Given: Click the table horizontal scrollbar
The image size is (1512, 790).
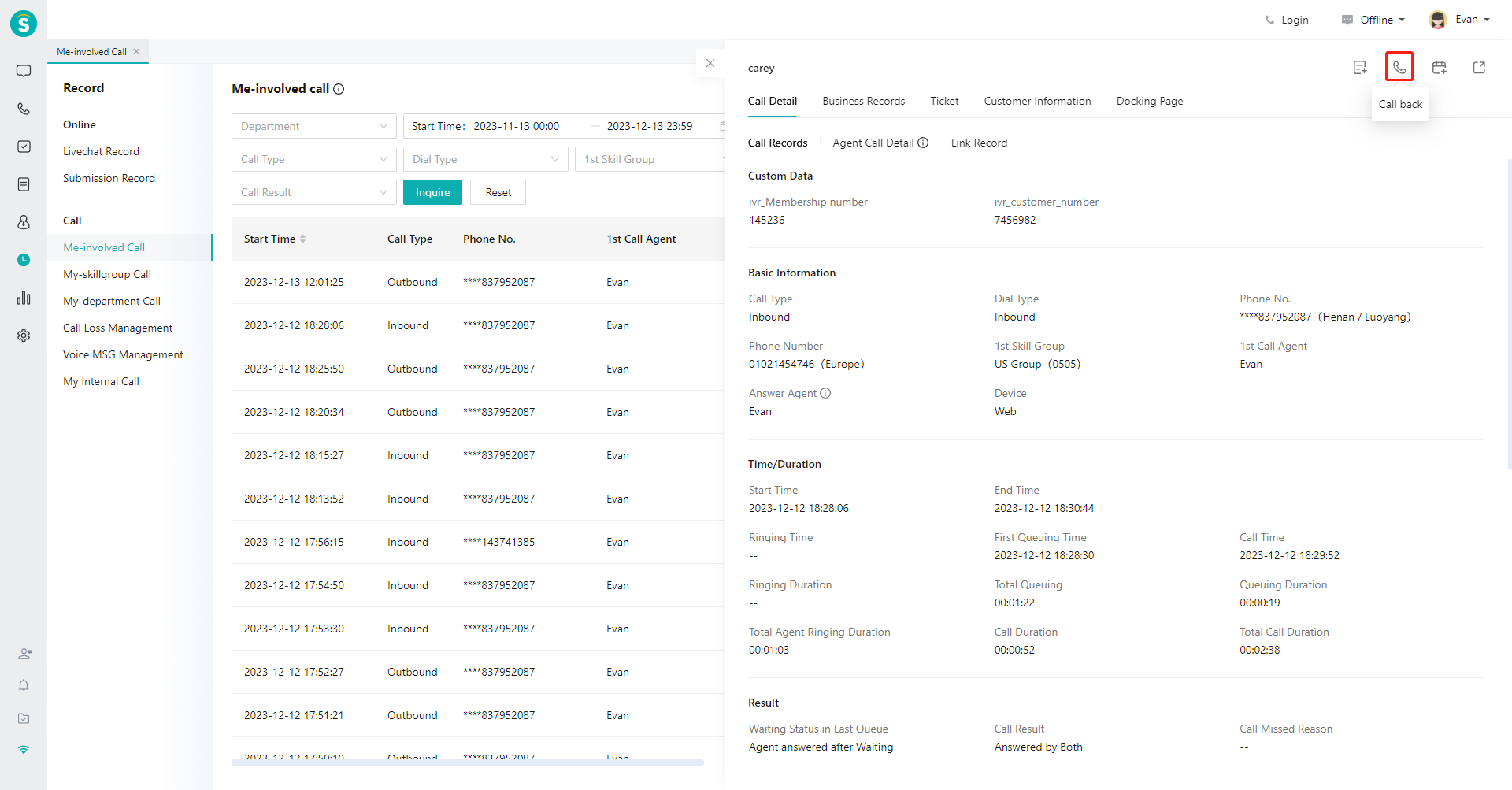Looking at the screenshot, I should (x=467, y=762).
